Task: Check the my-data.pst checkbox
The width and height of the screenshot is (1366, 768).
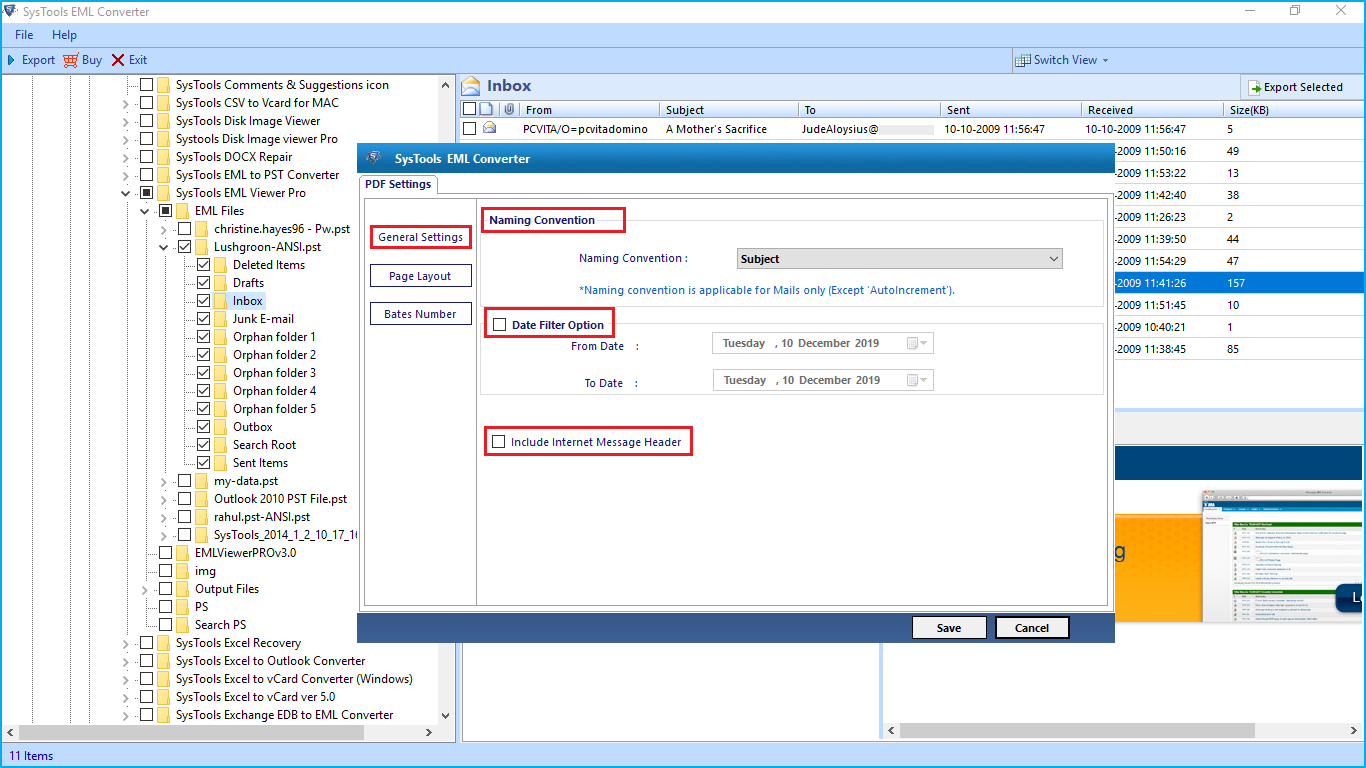Action: 185,481
